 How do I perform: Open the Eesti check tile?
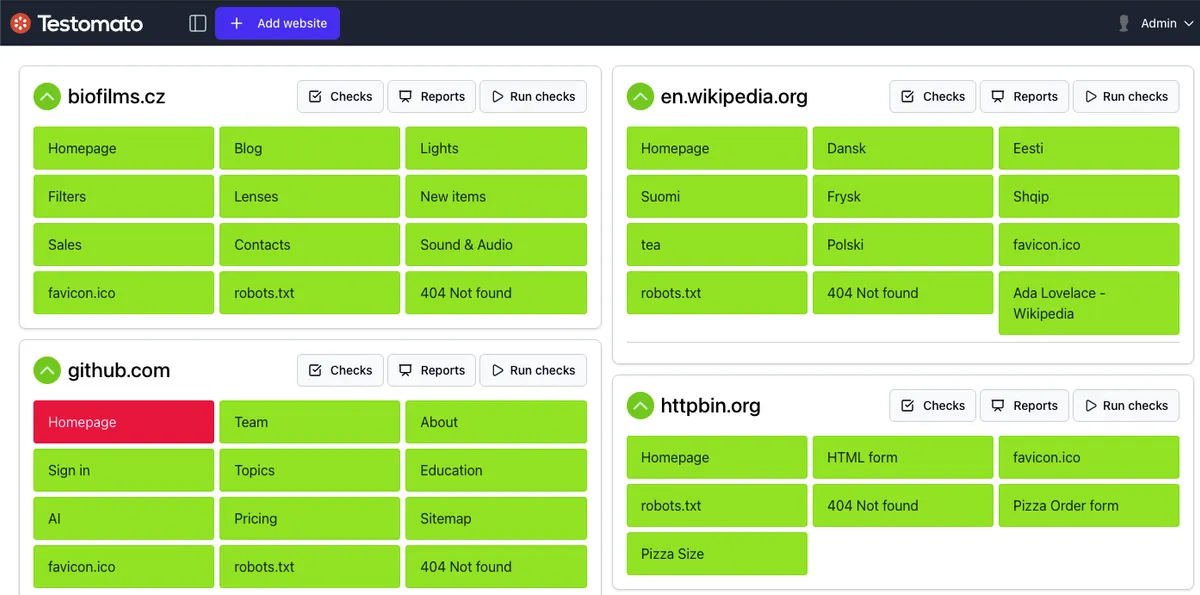pos(1089,148)
